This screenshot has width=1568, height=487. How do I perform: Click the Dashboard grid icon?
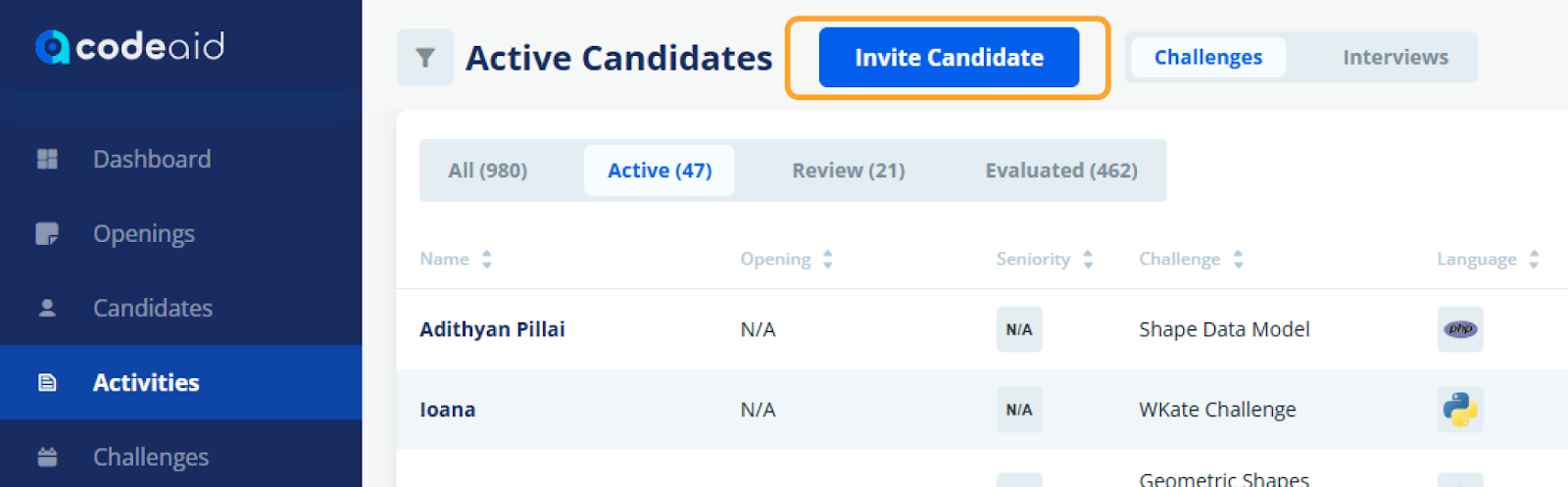[x=47, y=159]
